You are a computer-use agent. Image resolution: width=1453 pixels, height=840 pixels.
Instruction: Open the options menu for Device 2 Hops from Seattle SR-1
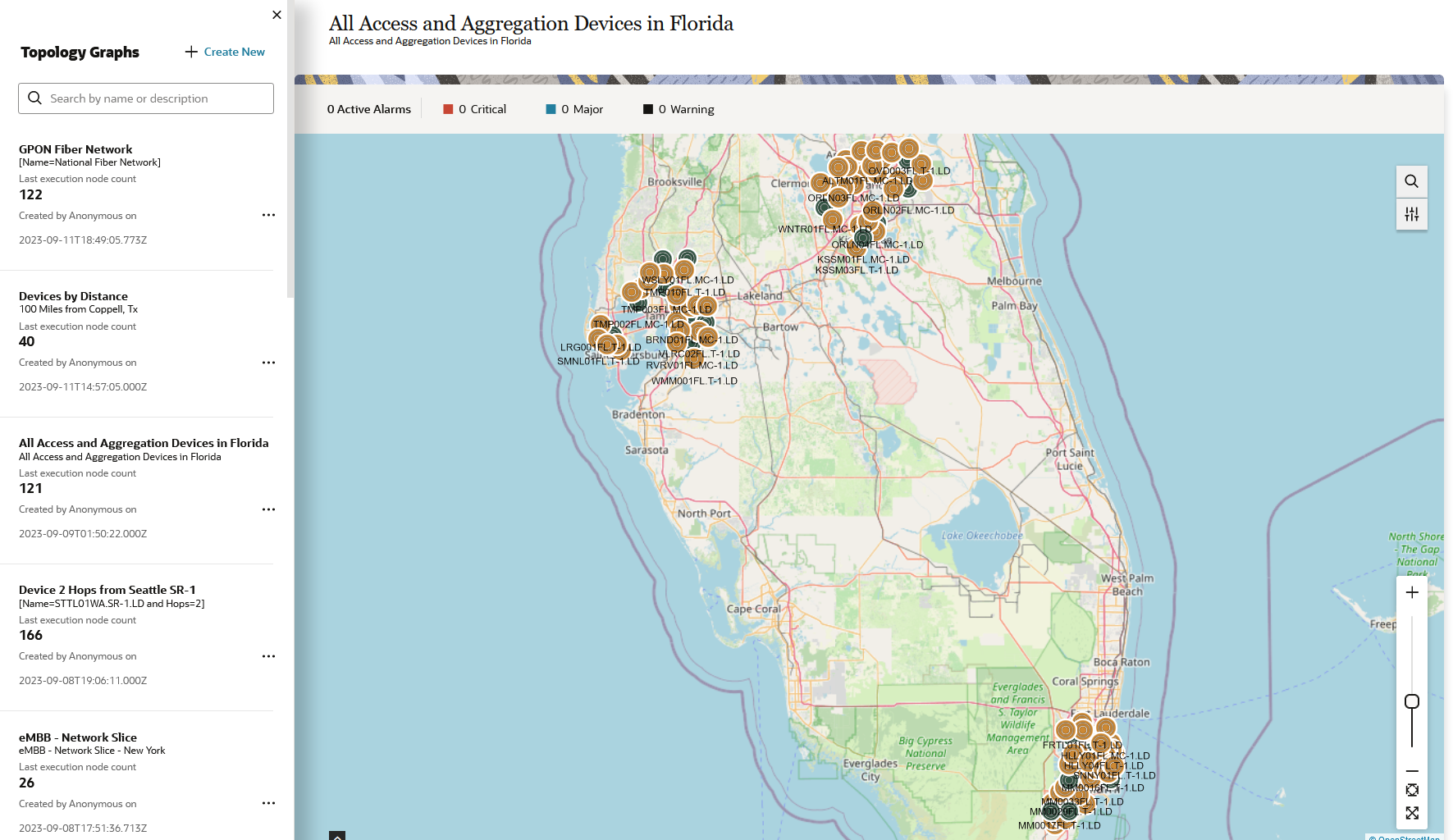click(x=268, y=655)
